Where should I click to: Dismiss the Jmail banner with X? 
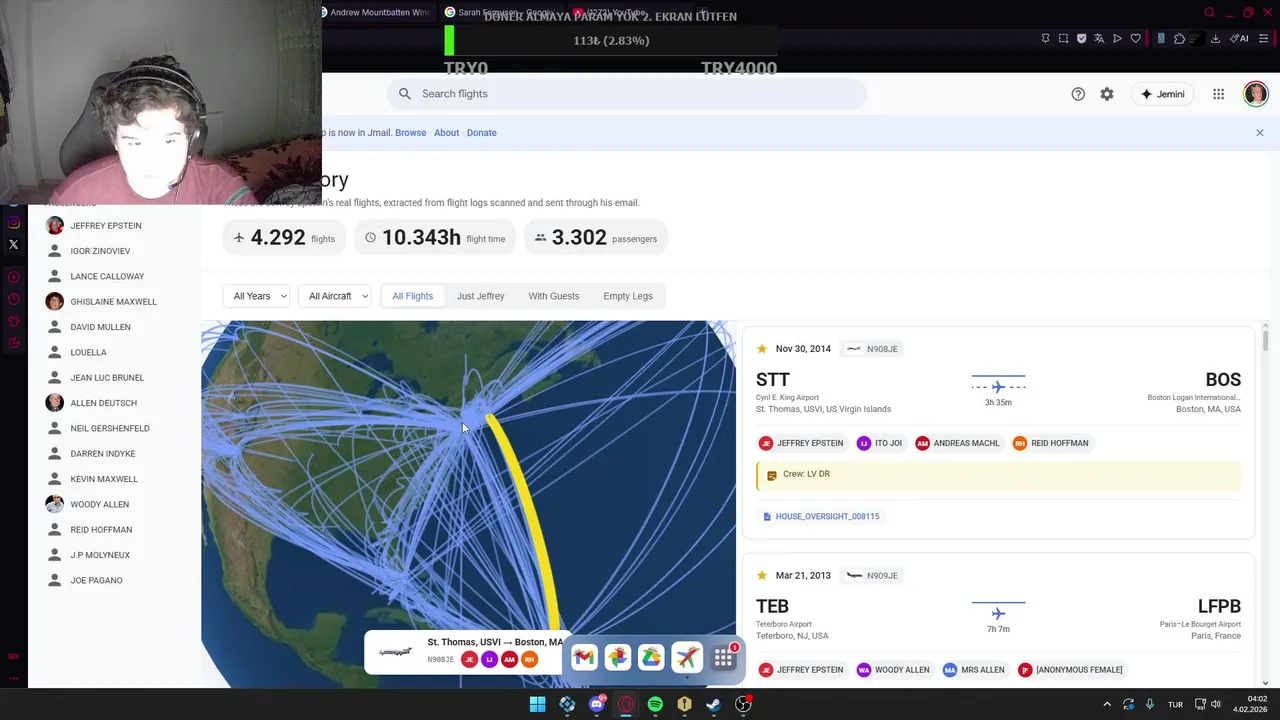(1260, 133)
